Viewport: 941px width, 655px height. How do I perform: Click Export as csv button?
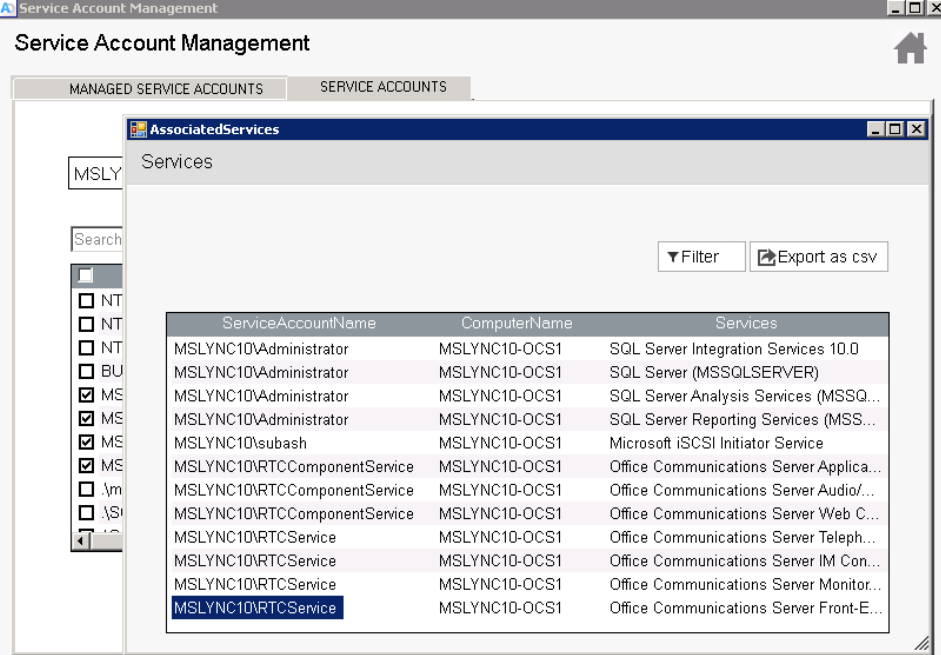click(x=818, y=257)
